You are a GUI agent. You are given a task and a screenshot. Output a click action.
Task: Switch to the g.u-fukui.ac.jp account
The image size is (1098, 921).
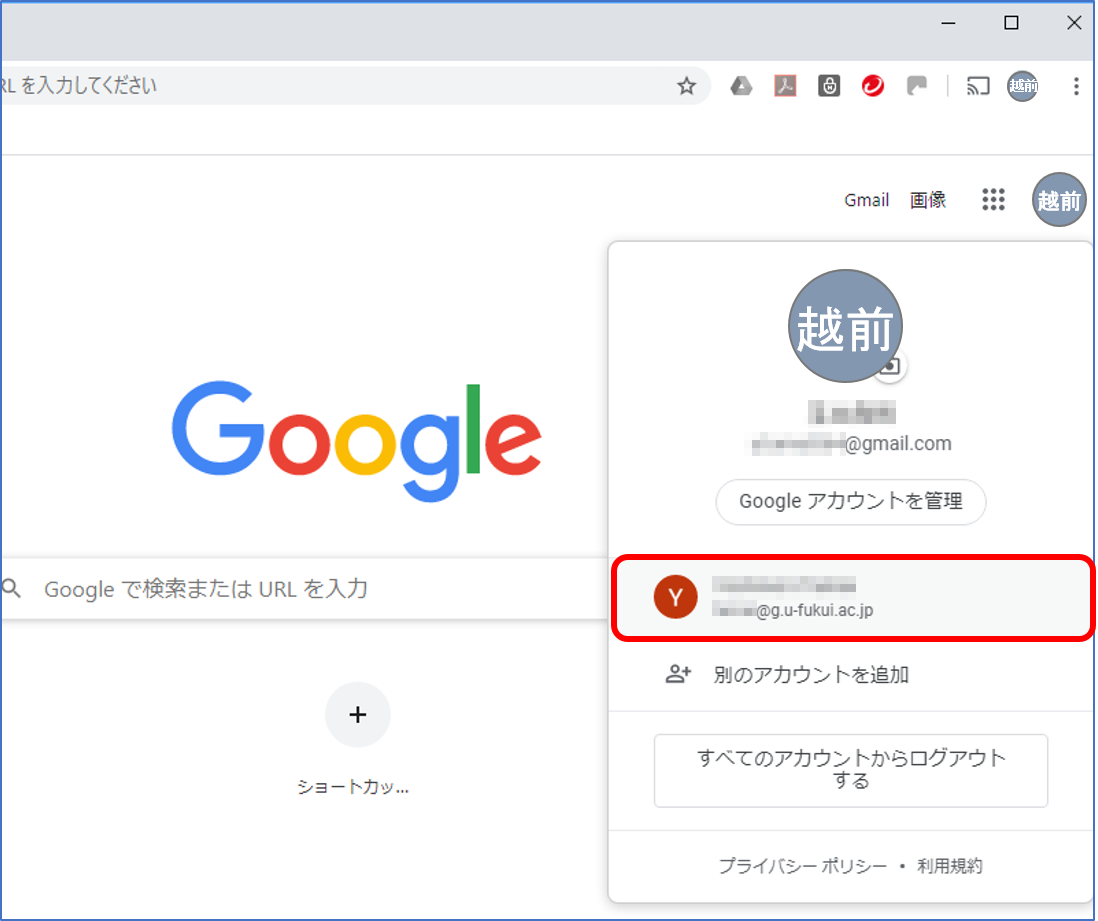pyautogui.click(x=852, y=597)
